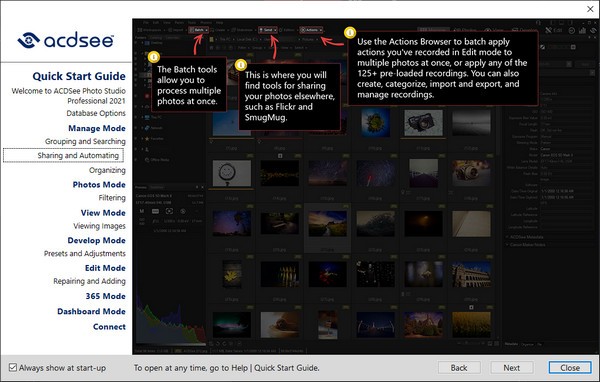
Task: Jump to the Photos Mode section
Action: point(99,184)
